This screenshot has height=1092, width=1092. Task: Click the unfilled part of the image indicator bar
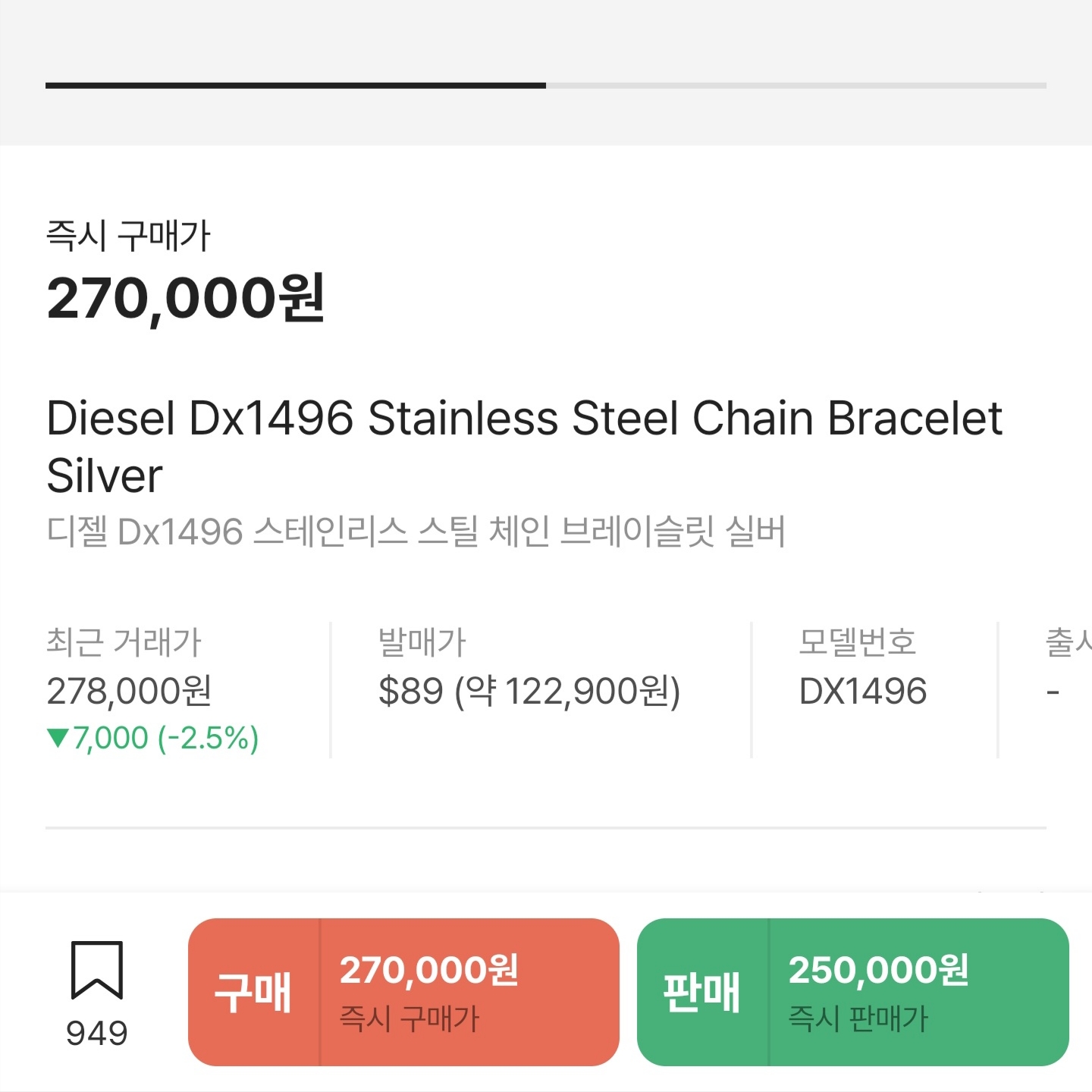pos(796,86)
